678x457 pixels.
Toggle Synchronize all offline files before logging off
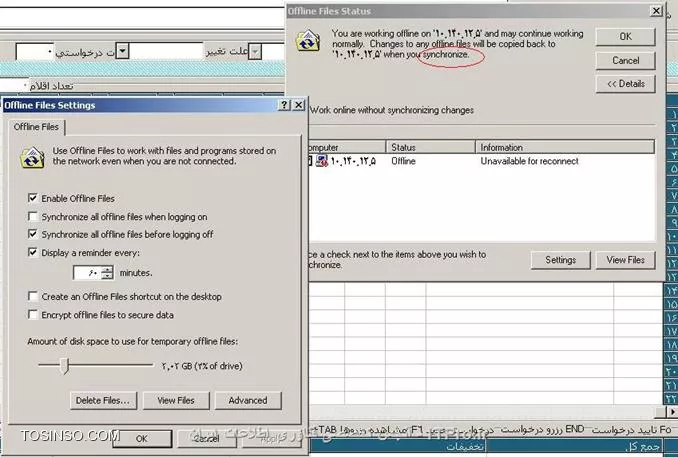click(32, 234)
